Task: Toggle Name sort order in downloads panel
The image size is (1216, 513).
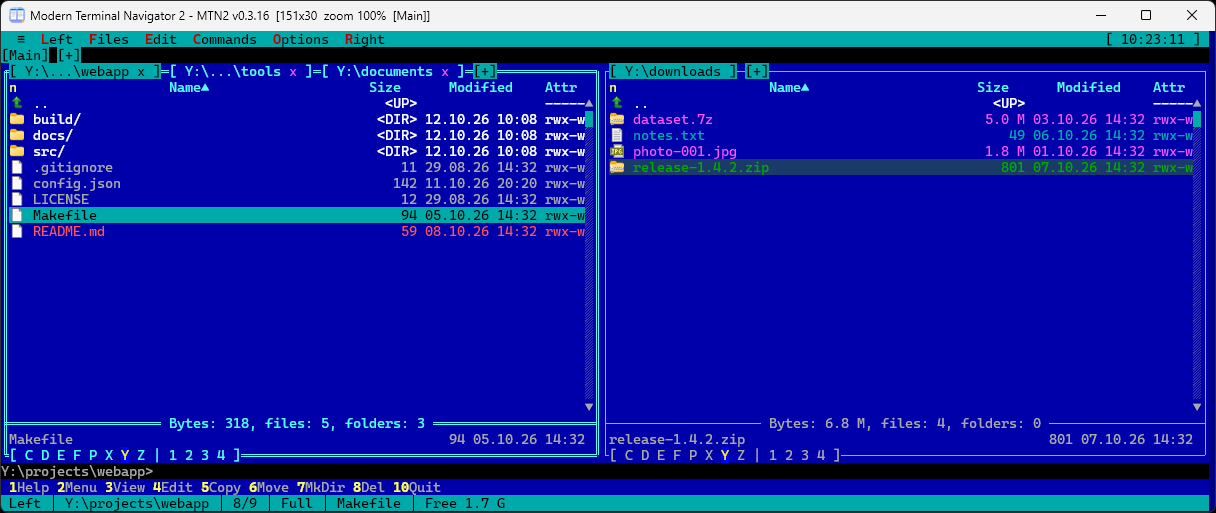Action: tap(789, 87)
